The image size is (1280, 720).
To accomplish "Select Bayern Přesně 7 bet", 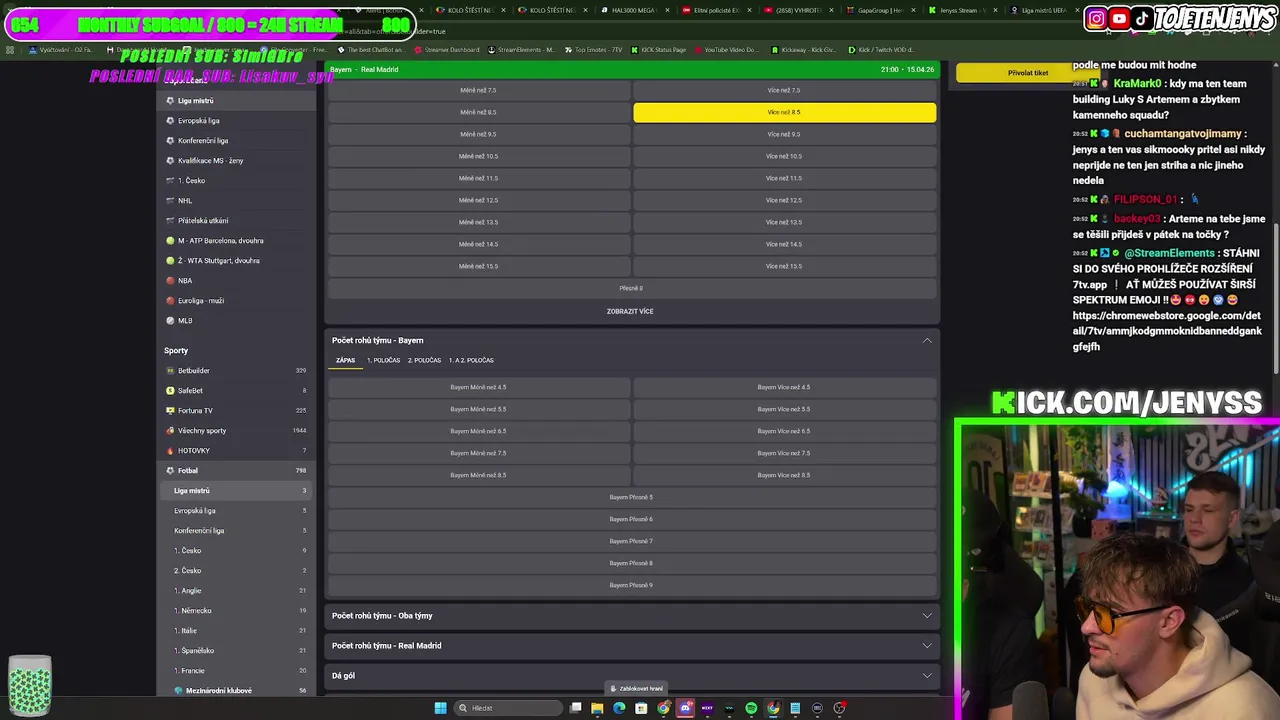I will point(631,541).
